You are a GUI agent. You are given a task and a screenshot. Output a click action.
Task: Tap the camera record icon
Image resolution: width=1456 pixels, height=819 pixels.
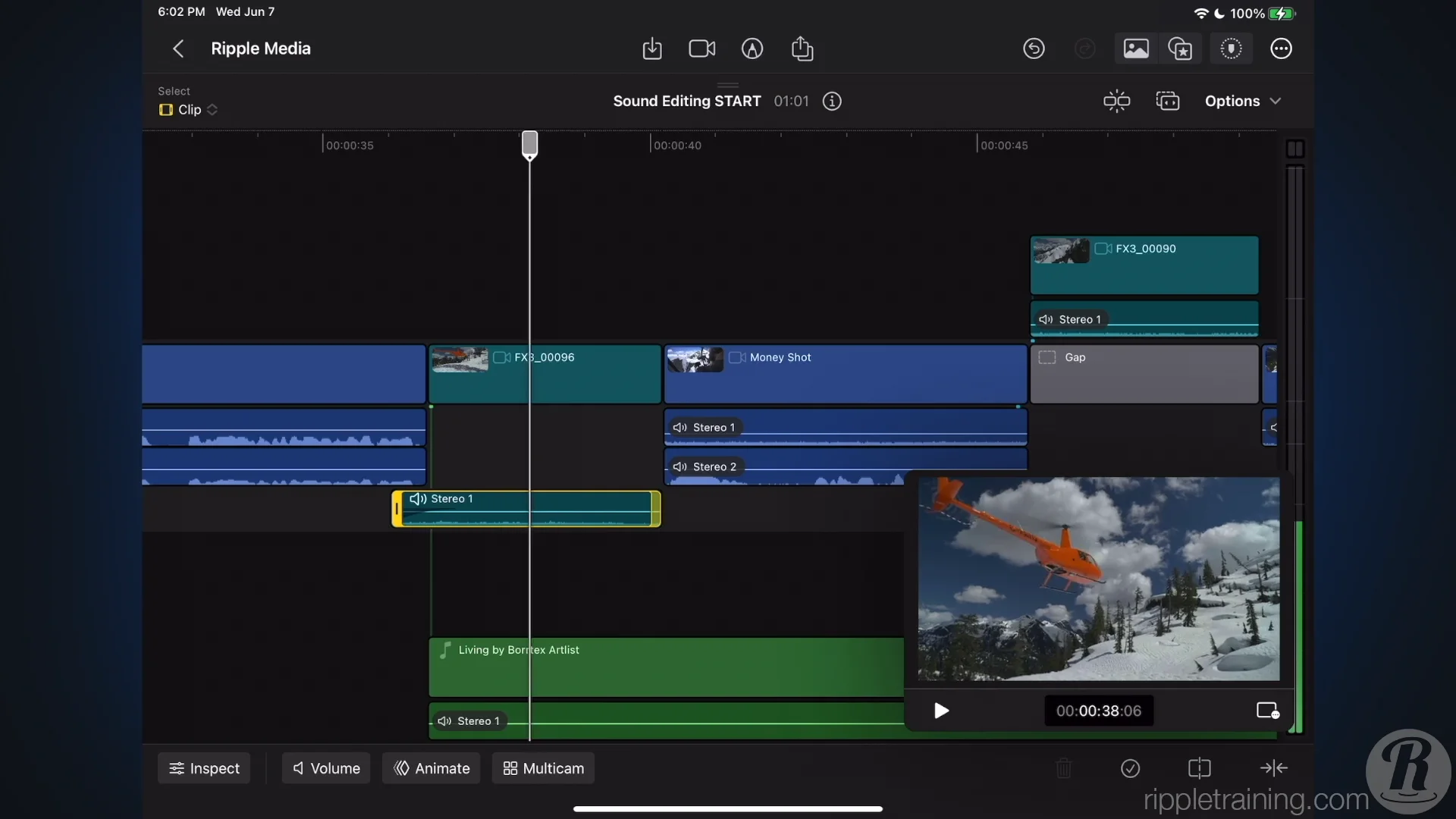(x=701, y=49)
